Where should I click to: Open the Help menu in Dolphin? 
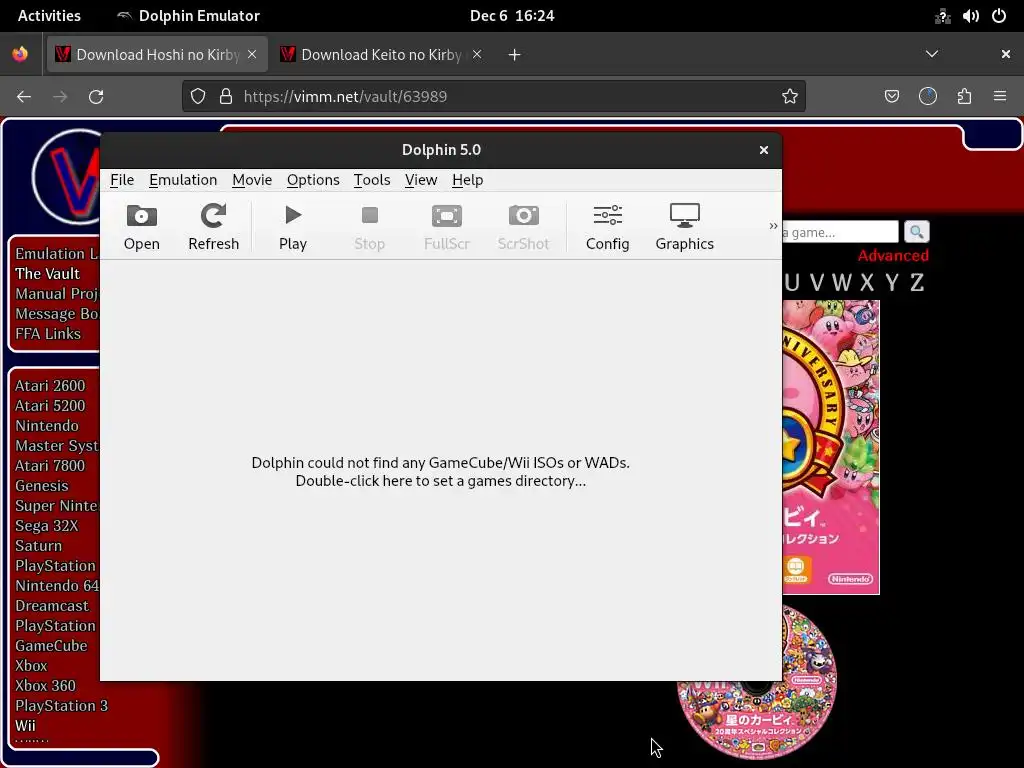[468, 180]
